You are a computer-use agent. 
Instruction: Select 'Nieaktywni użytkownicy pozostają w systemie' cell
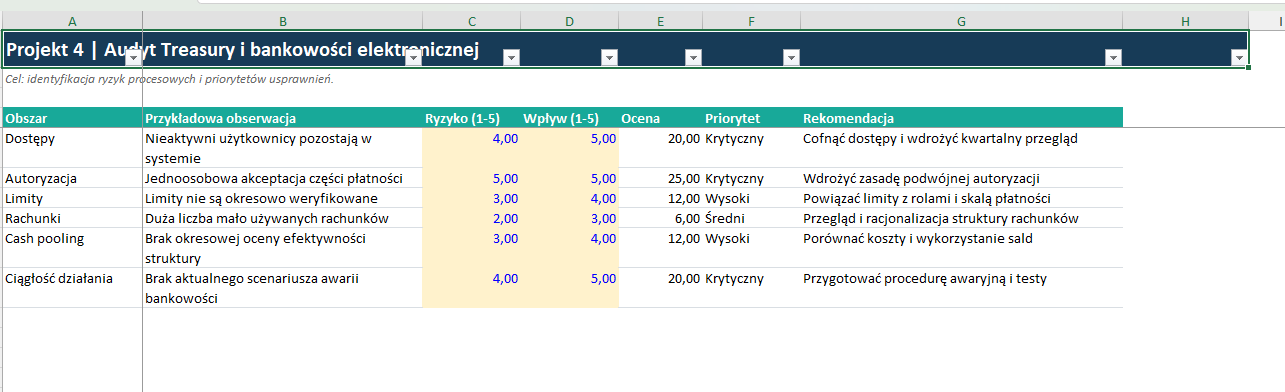click(x=283, y=148)
